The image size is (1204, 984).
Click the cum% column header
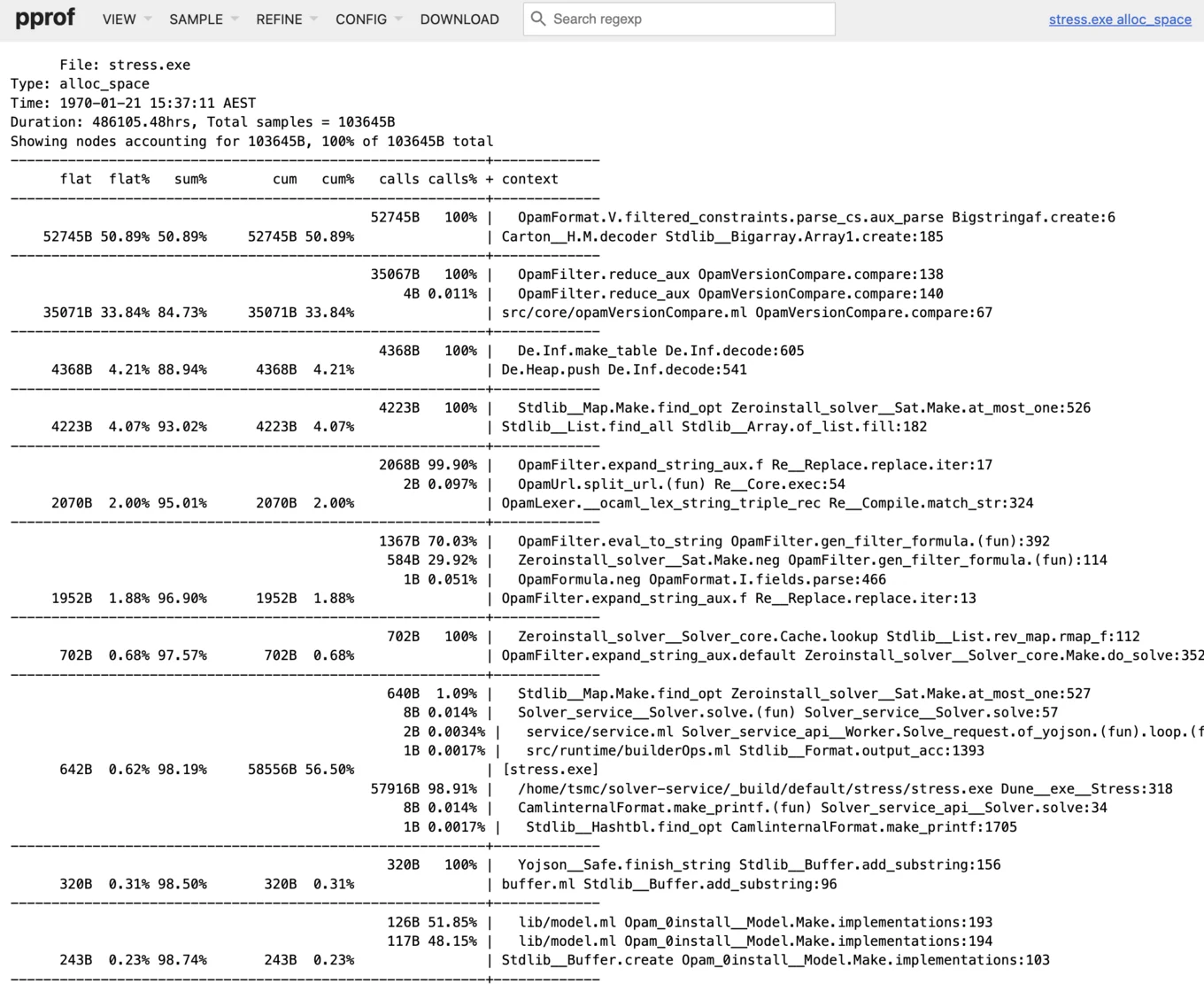click(x=337, y=179)
